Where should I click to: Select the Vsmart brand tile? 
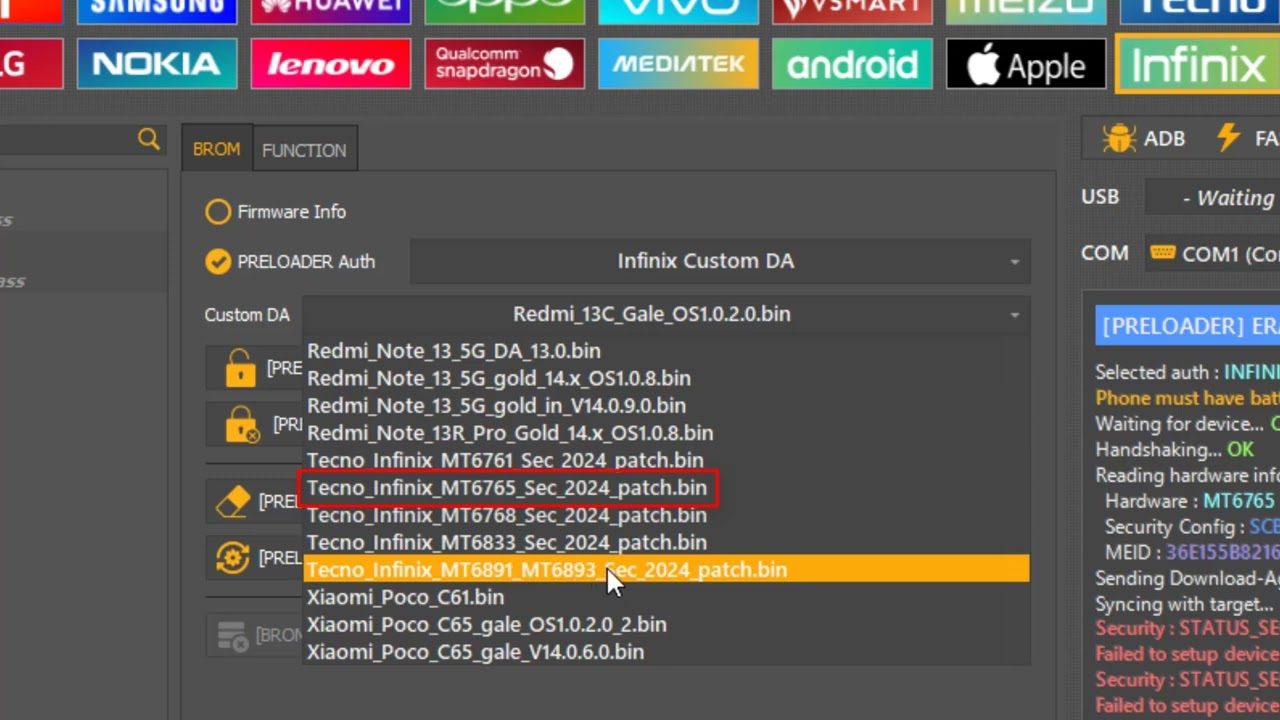[x=852, y=10]
